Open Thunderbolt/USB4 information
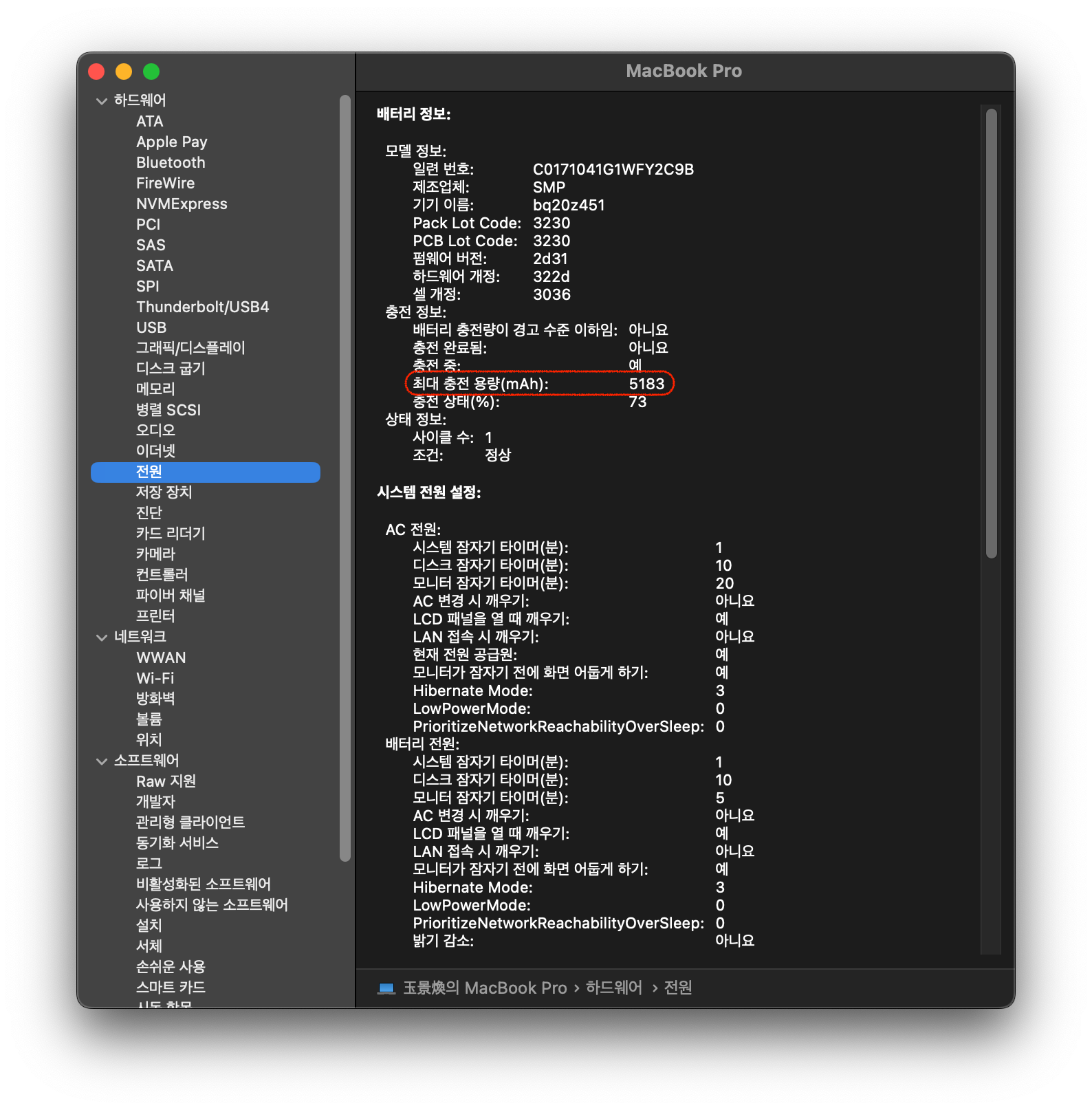This screenshot has height=1110, width=1092. [202, 307]
